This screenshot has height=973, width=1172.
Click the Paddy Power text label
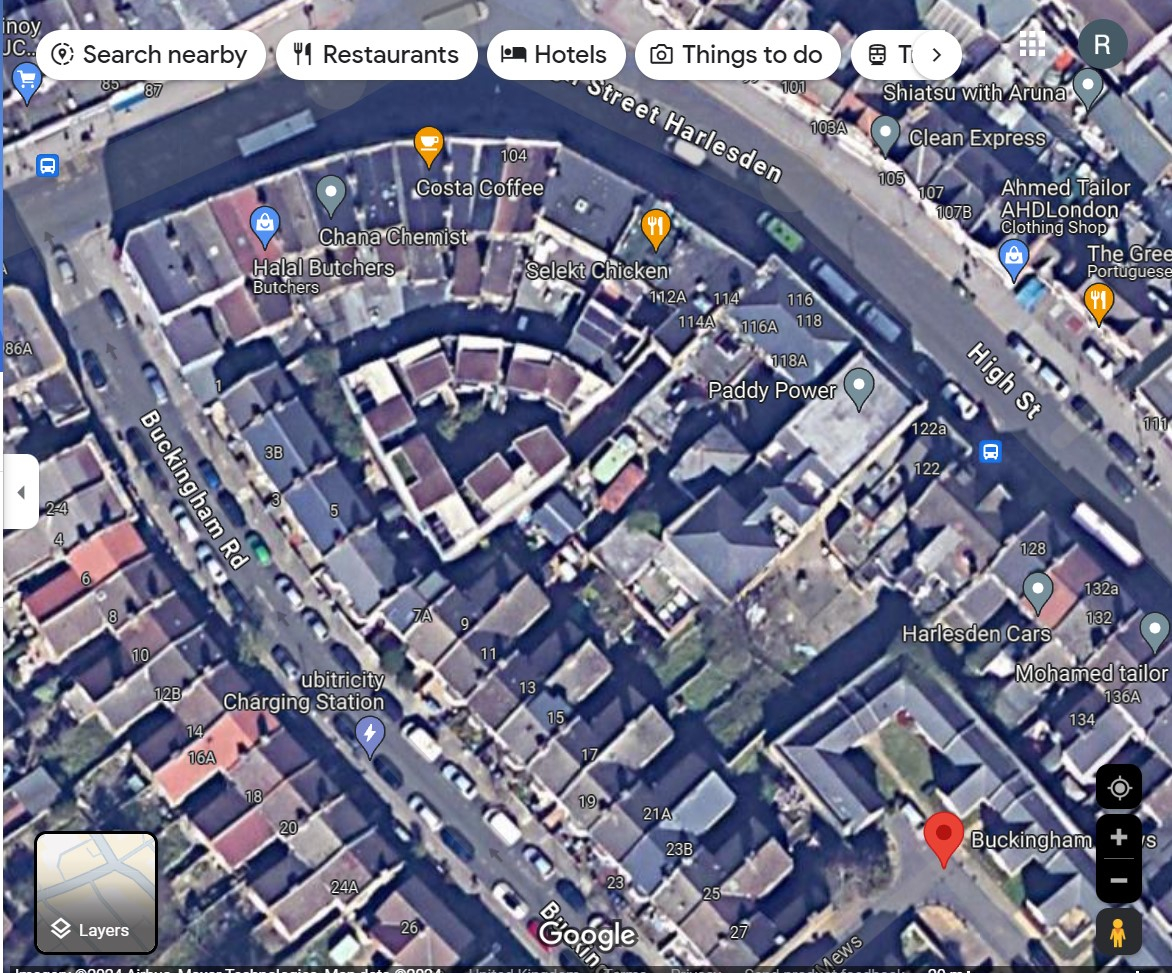(772, 390)
